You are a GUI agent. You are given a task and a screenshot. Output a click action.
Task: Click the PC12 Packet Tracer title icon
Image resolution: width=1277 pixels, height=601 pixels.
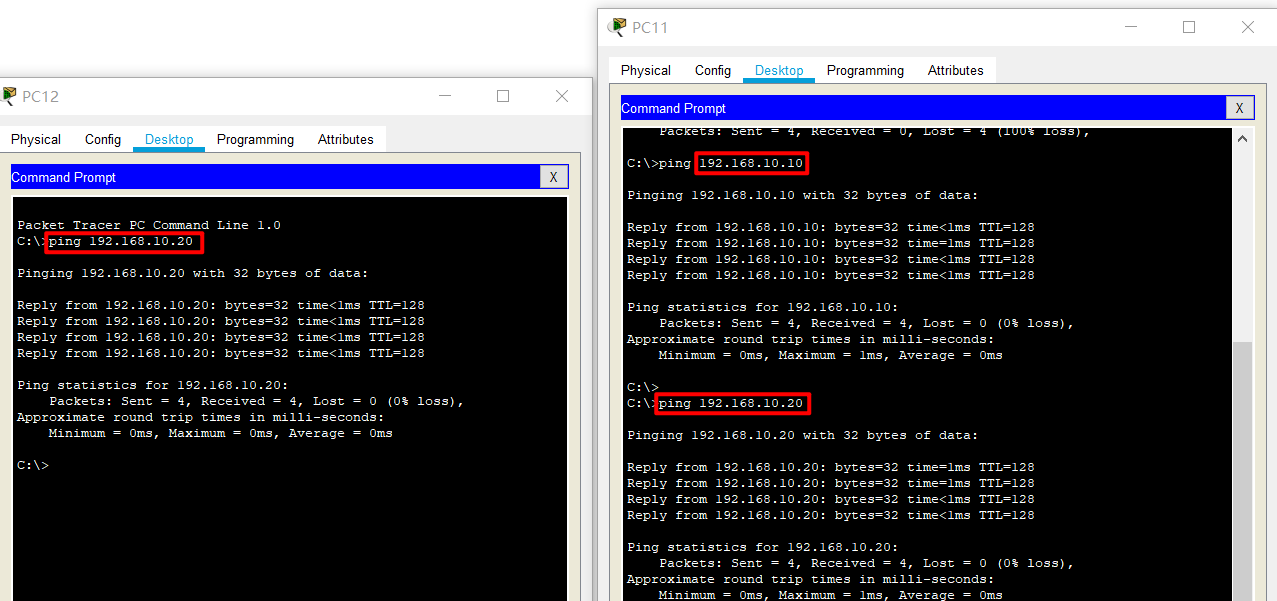(x=9, y=96)
